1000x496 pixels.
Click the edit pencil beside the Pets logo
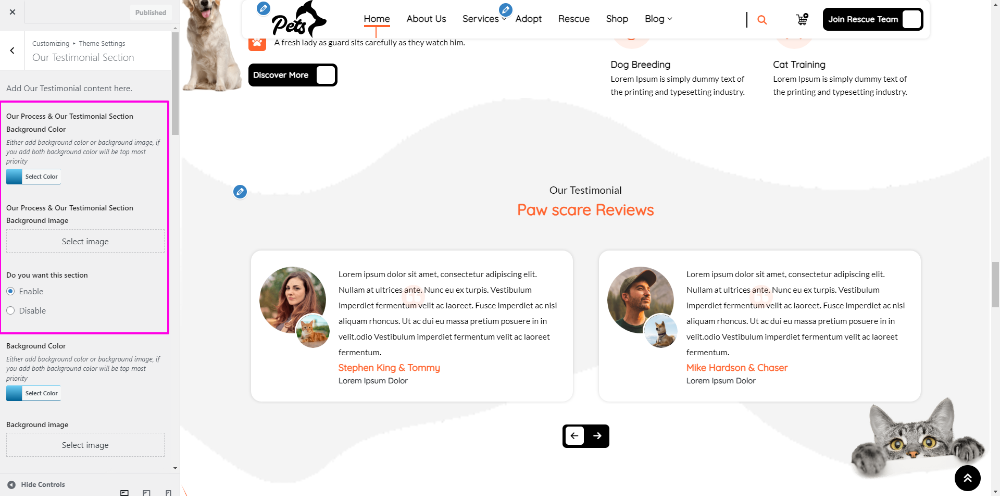(263, 8)
